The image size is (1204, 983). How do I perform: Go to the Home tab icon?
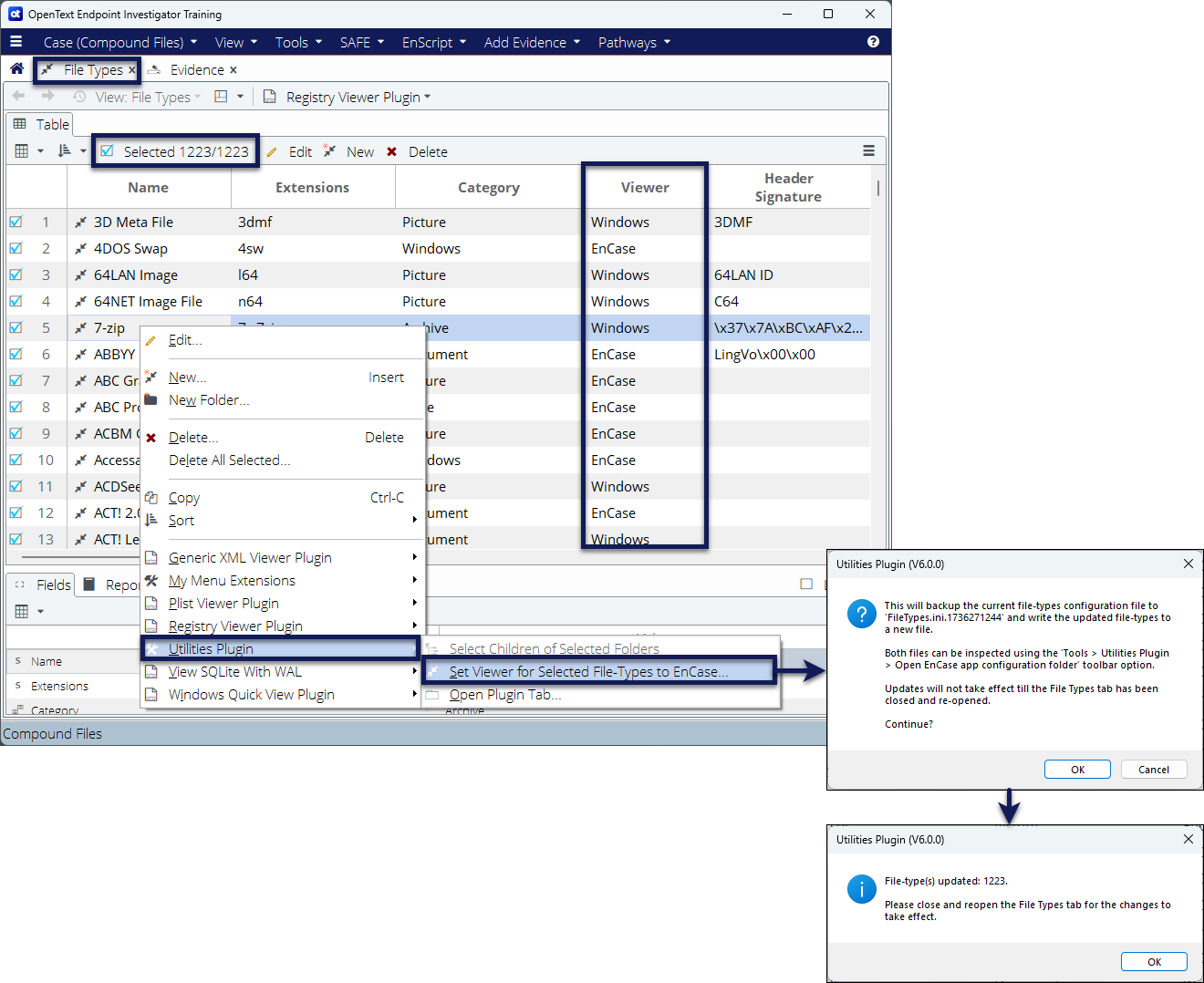point(16,69)
